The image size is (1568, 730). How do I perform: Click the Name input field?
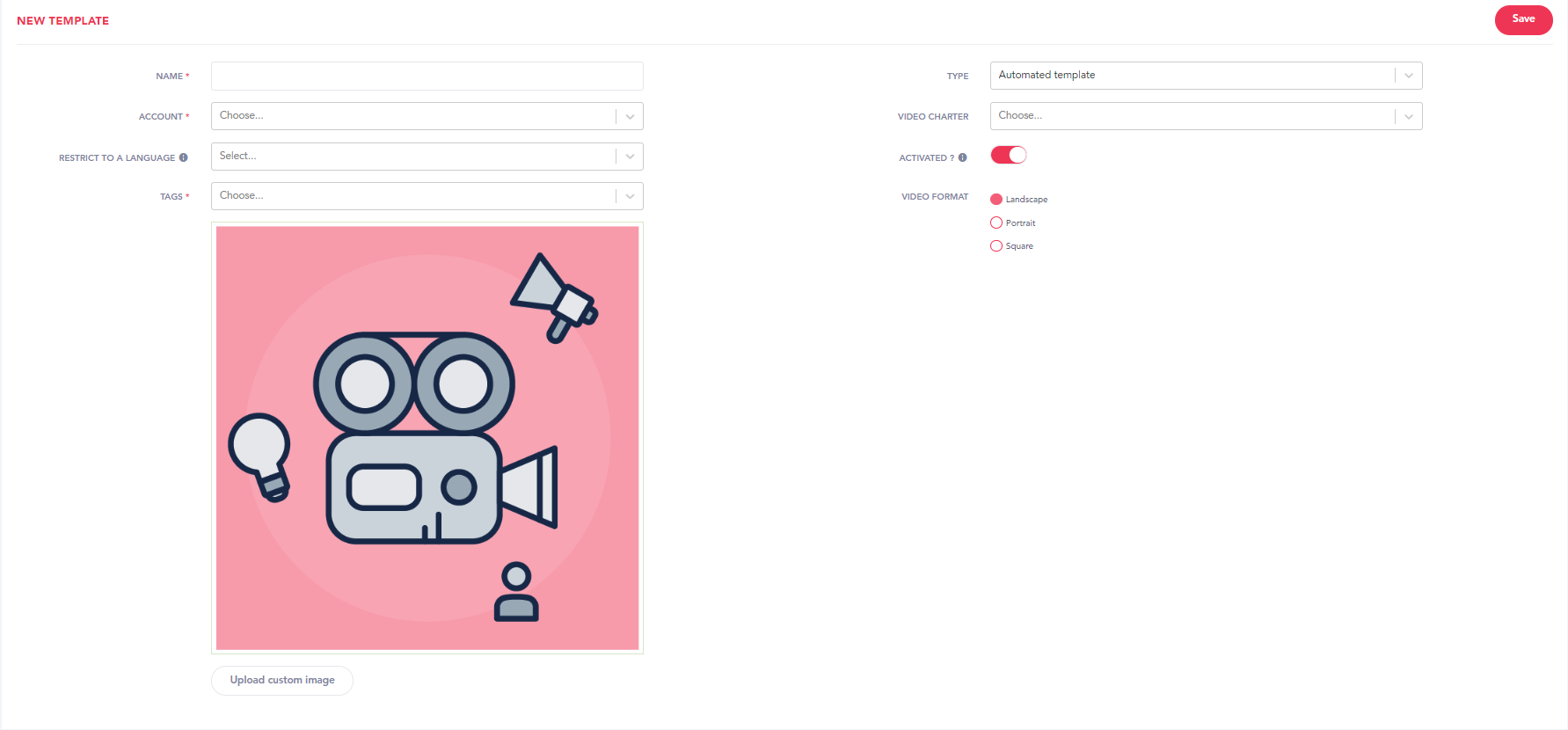coord(427,76)
